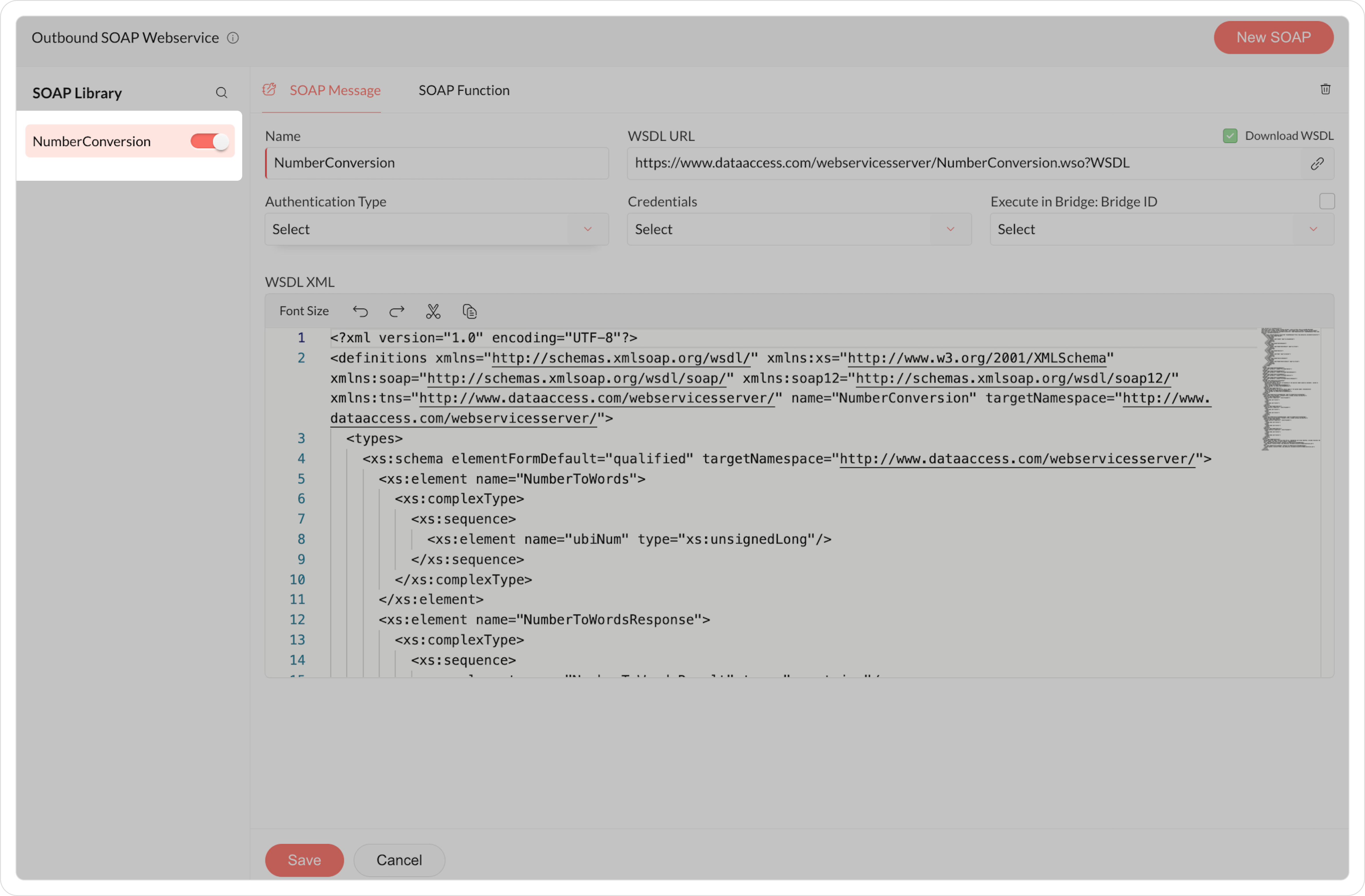1365x896 pixels.
Task: Expand the Credentials select dropdown
Action: tap(798, 229)
